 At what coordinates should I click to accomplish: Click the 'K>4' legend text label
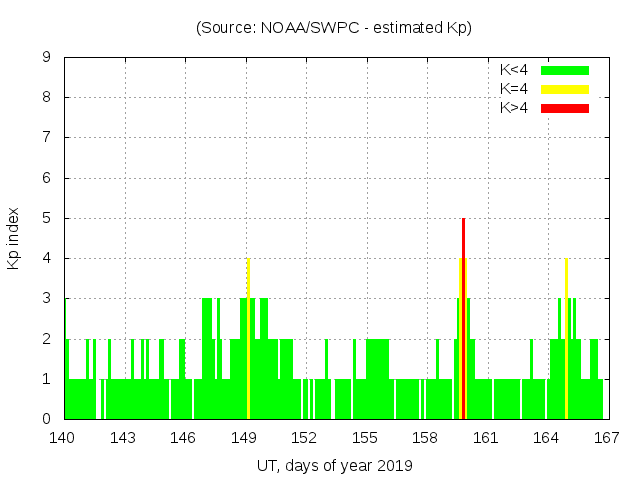(x=513, y=107)
